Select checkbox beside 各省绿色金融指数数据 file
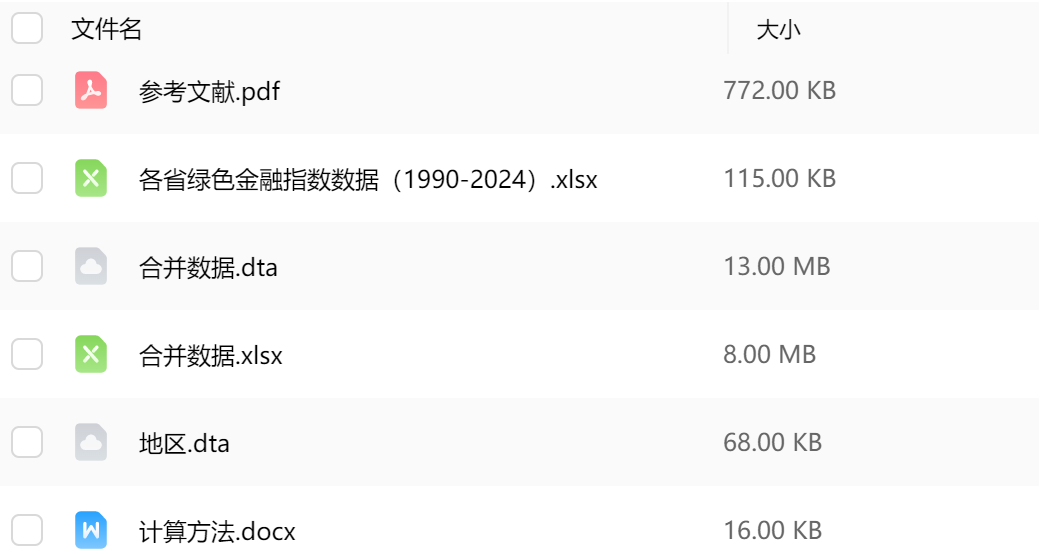Screen dimensions: 1040x554 27,179
